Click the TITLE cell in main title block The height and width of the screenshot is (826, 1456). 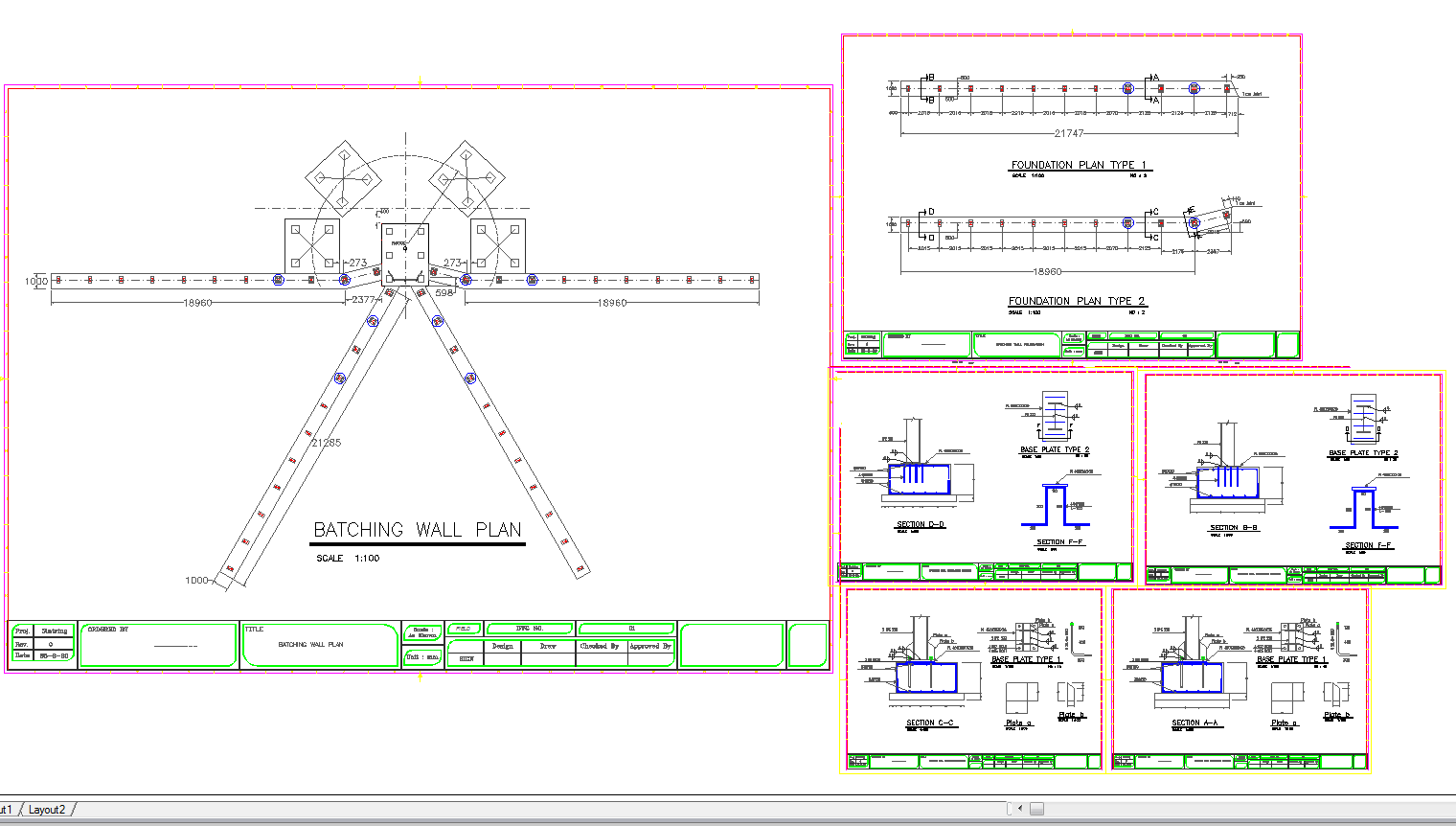tap(319, 644)
